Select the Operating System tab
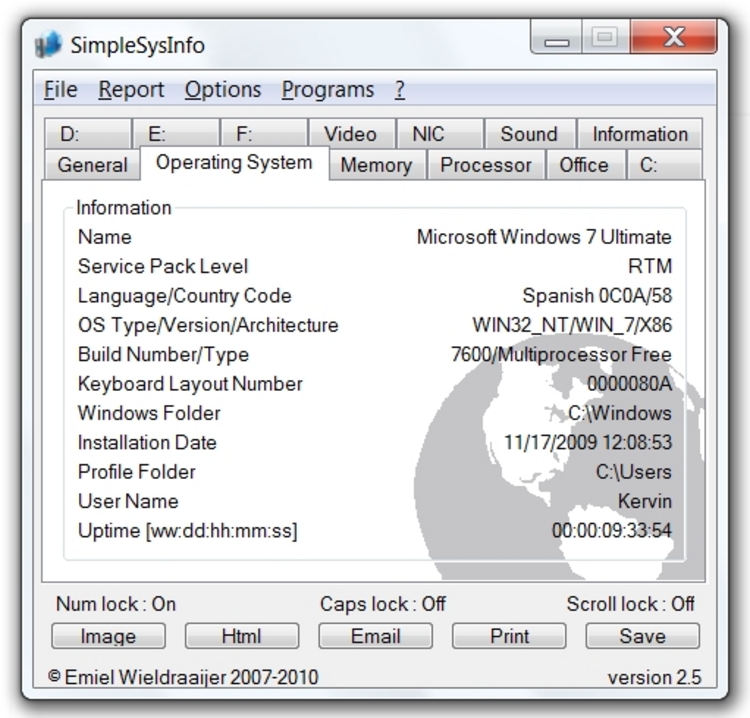 [234, 163]
